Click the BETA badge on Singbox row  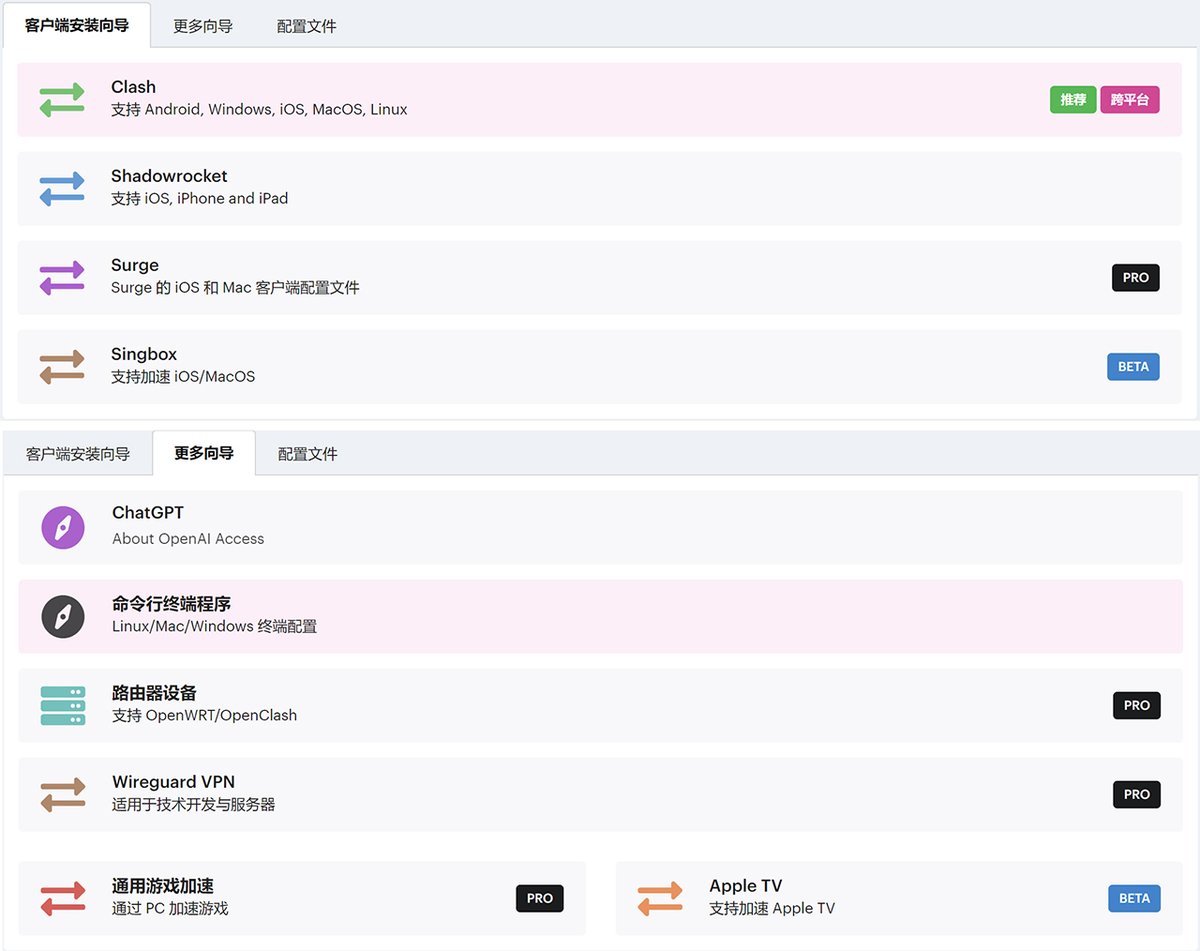click(1133, 367)
